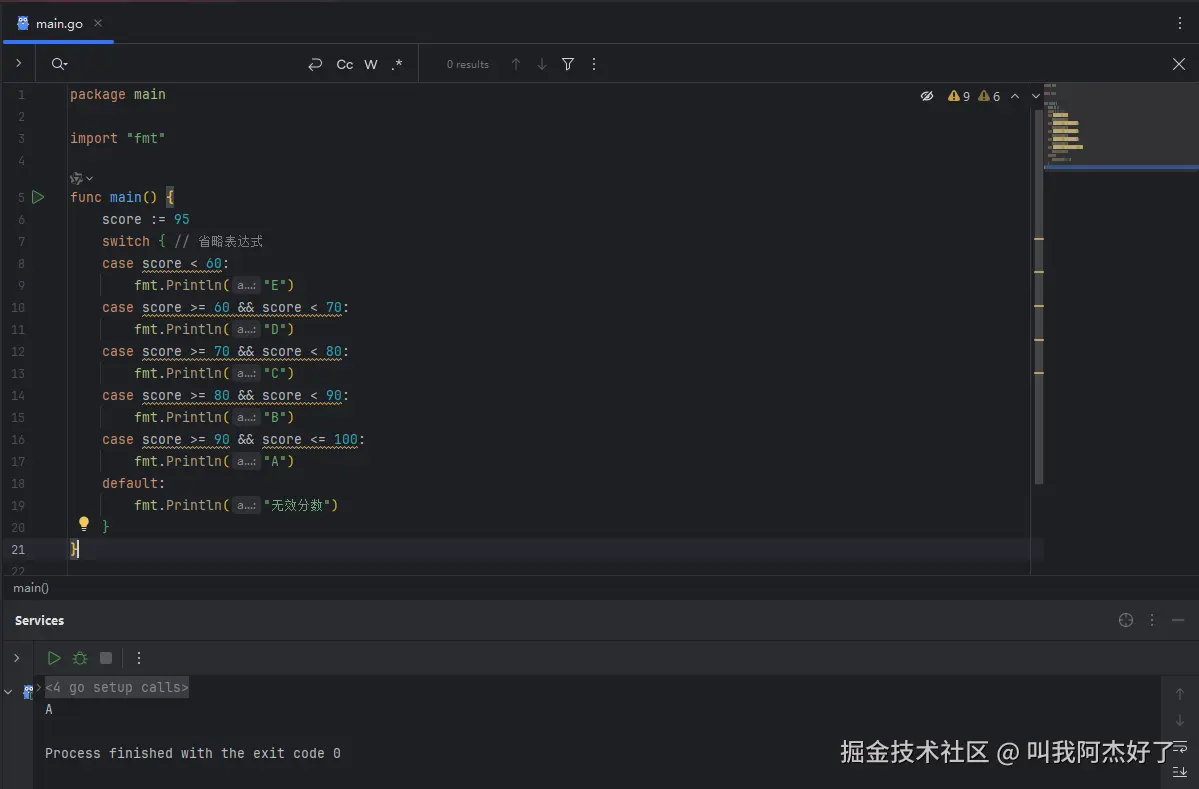Insert a new line in the search field

[x=315, y=64]
